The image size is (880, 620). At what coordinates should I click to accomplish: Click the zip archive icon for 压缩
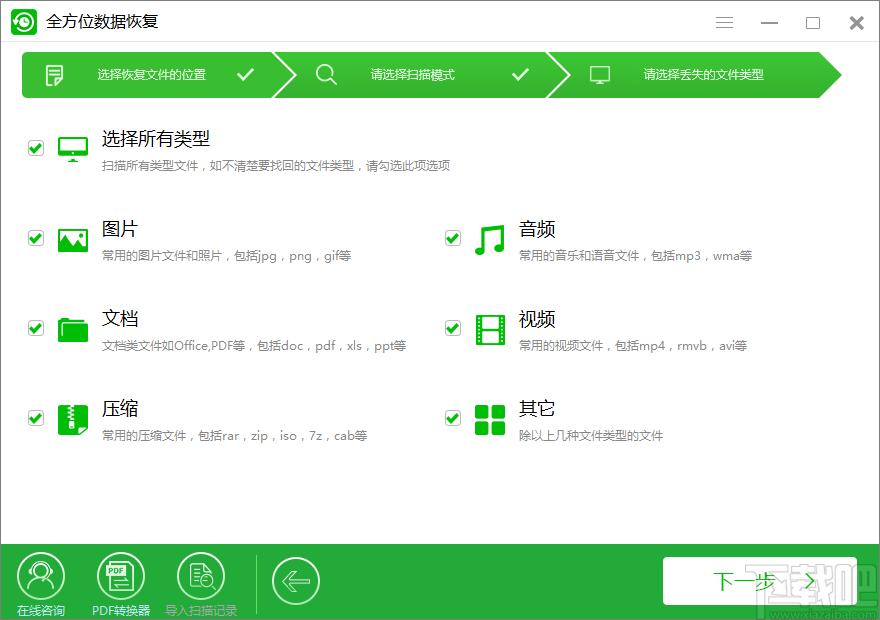click(73, 420)
